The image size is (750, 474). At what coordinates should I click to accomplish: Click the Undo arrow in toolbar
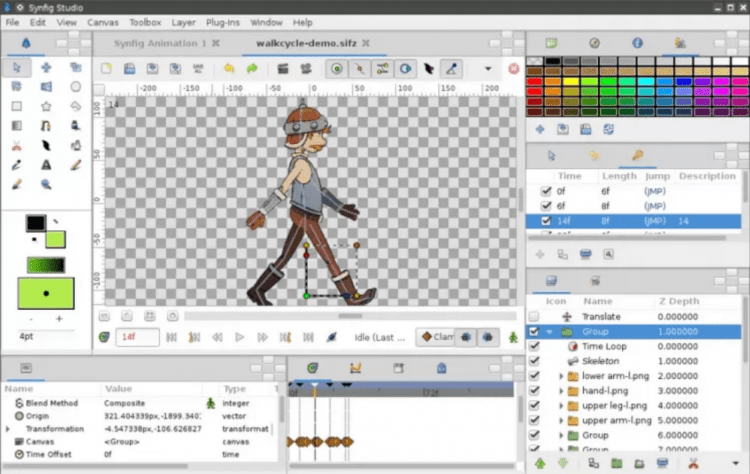pyautogui.click(x=230, y=69)
